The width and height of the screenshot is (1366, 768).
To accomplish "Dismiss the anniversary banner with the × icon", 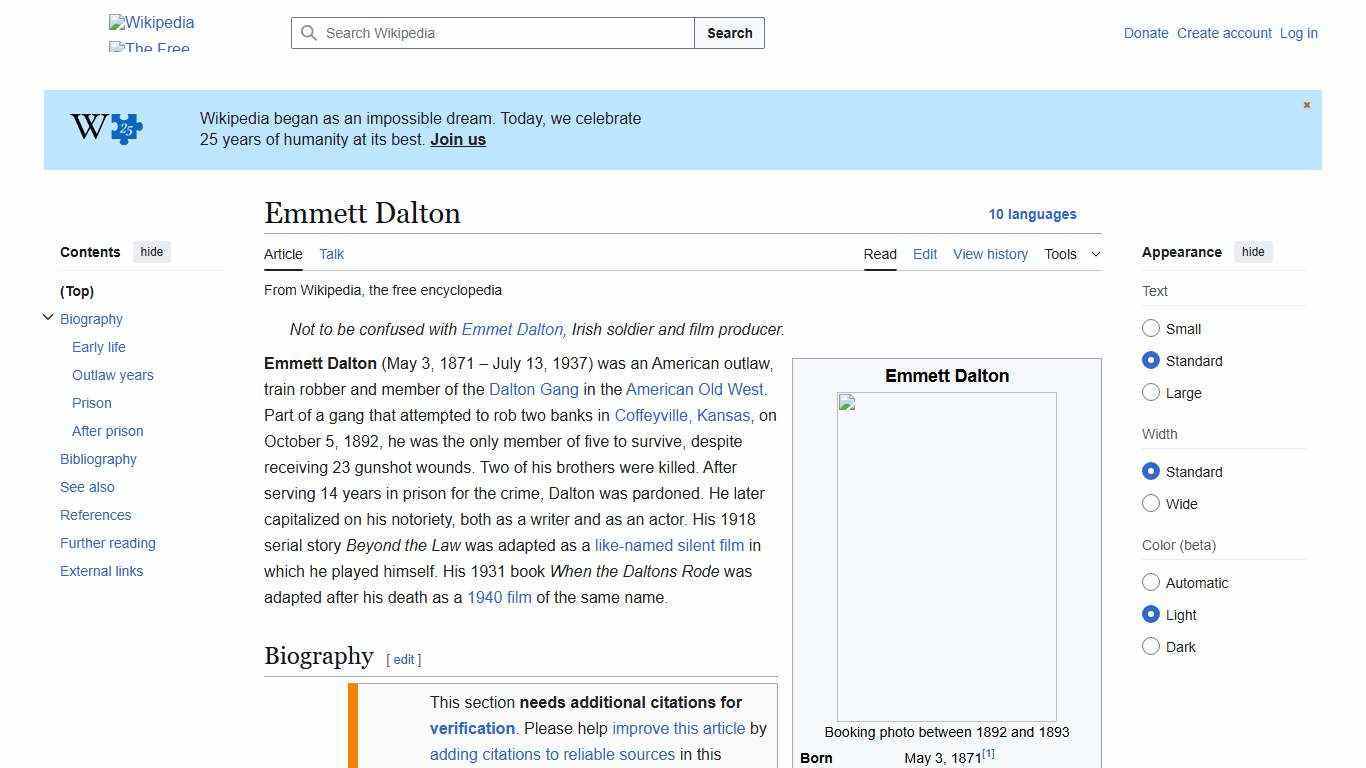I will click(1306, 104).
